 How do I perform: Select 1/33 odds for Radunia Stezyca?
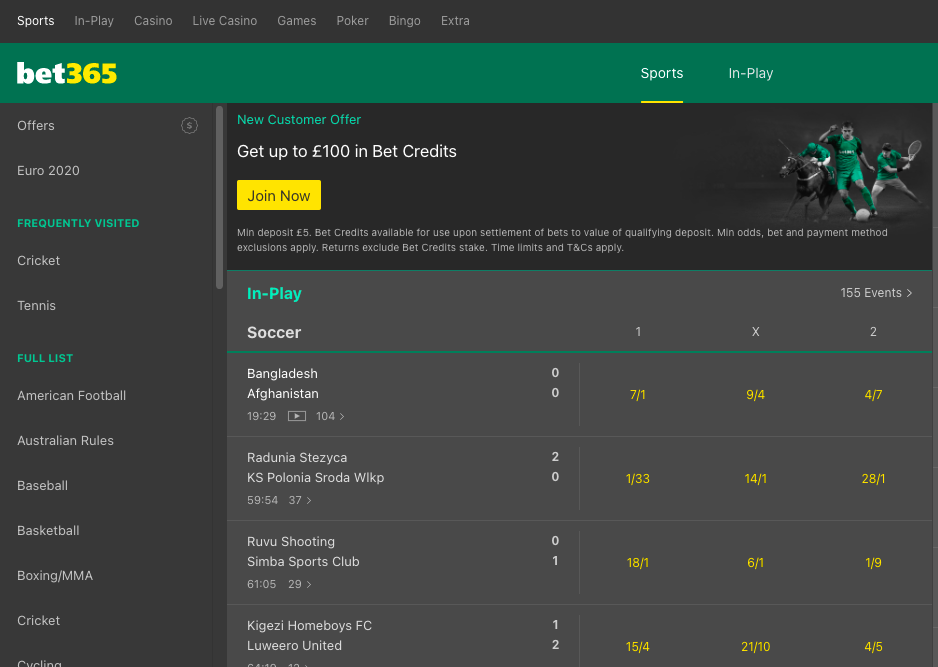[x=638, y=479]
